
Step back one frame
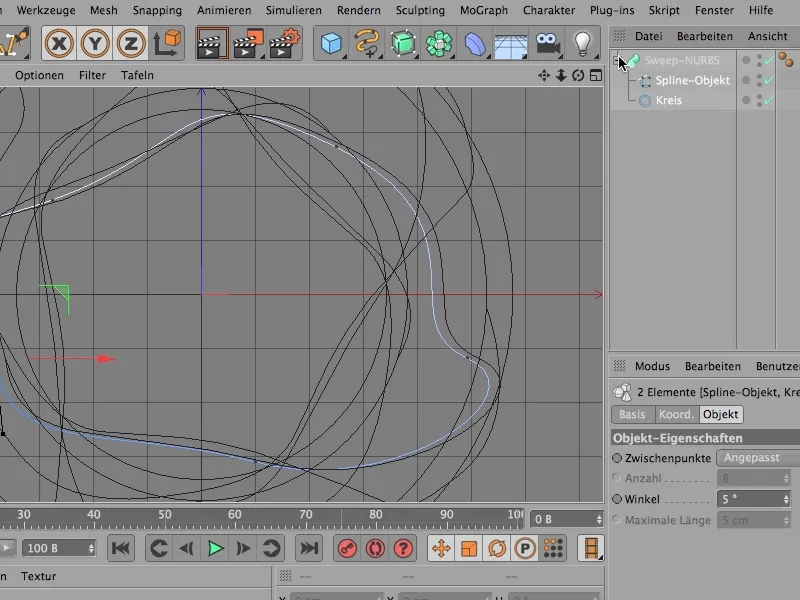(187, 548)
